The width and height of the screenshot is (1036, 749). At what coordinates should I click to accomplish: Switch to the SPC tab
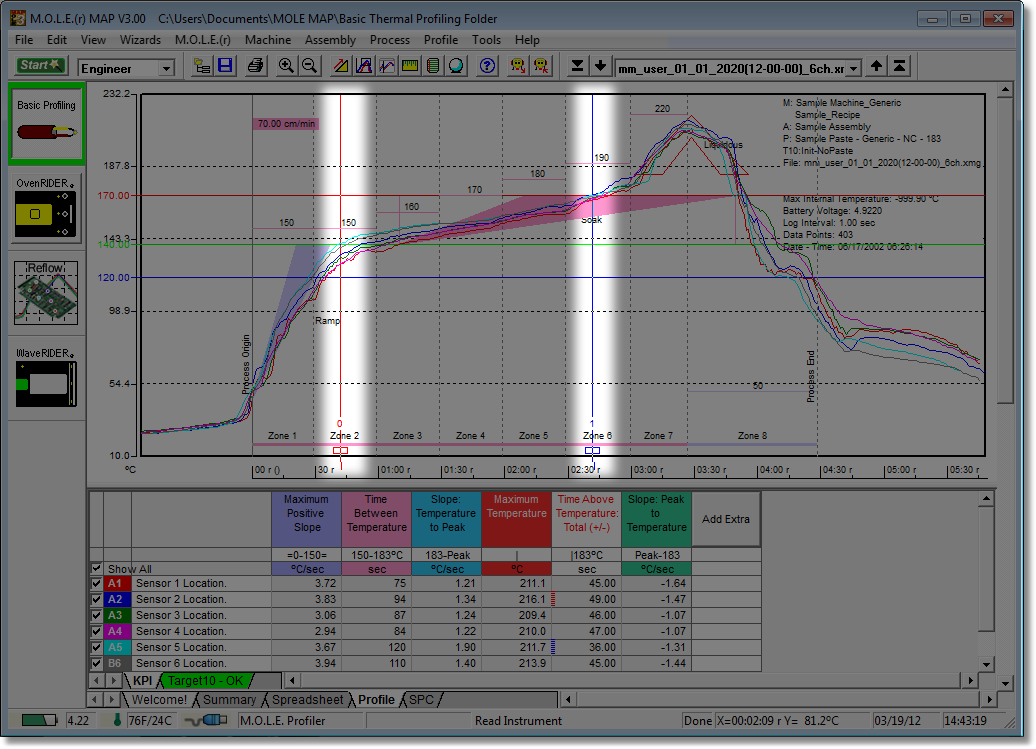tap(422, 699)
